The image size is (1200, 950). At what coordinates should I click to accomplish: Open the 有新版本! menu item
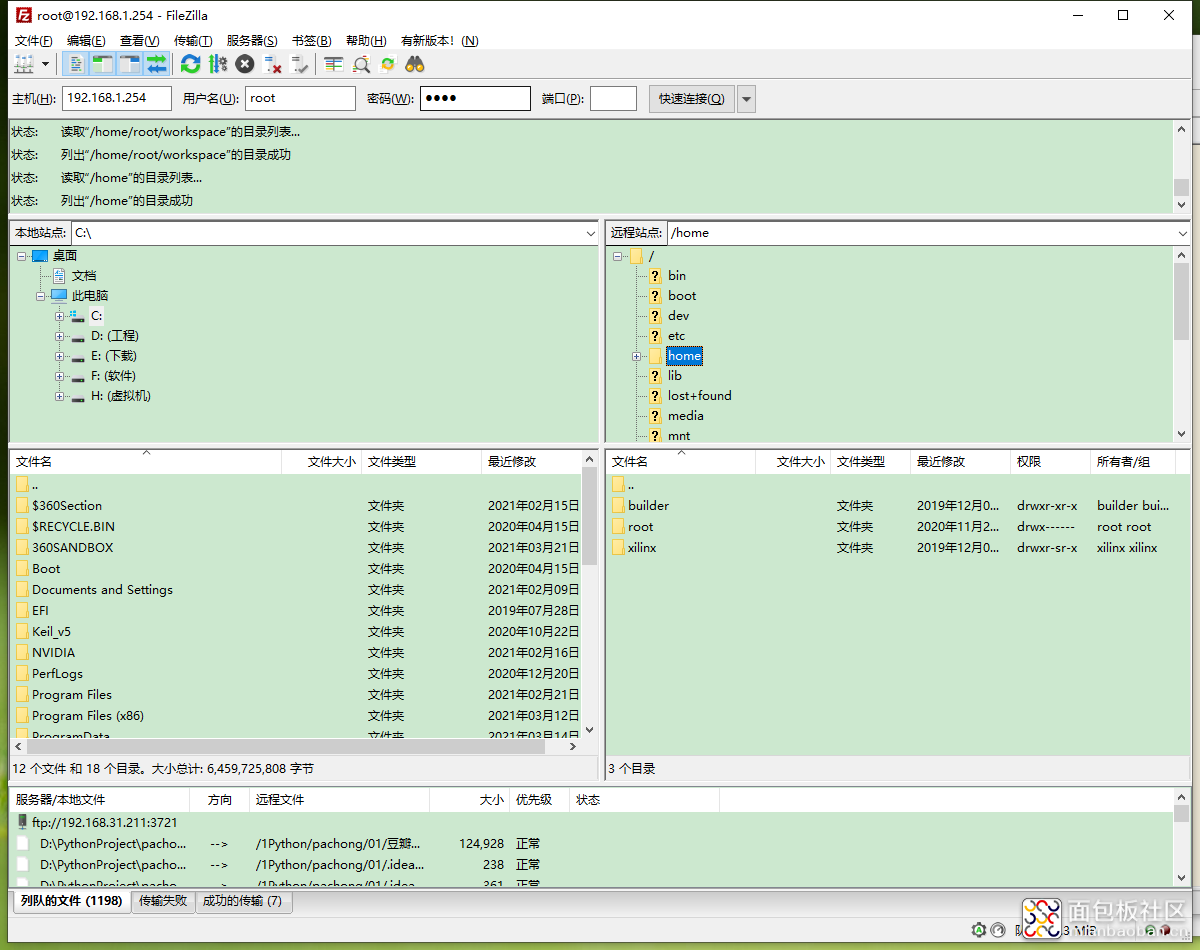(439, 41)
